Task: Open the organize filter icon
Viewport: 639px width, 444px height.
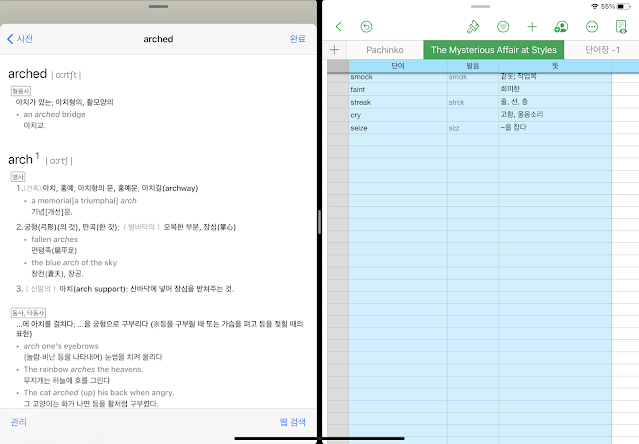Action: tap(503, 27)
